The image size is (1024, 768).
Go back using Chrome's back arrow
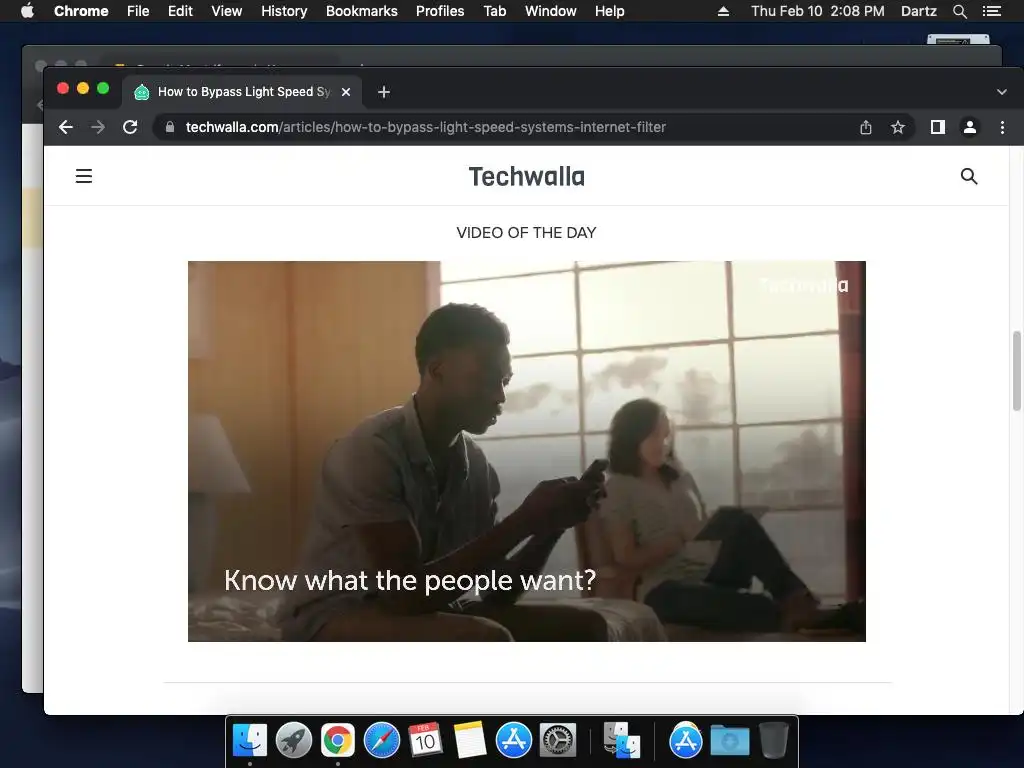(x=65, y=127)
